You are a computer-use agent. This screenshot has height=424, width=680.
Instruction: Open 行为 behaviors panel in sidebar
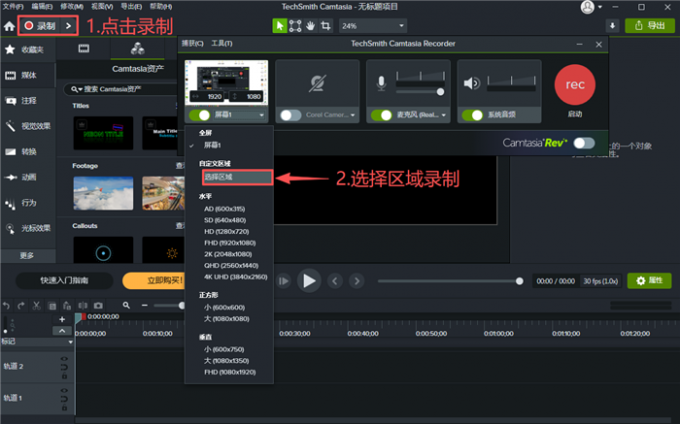click(x=28, y=202)
